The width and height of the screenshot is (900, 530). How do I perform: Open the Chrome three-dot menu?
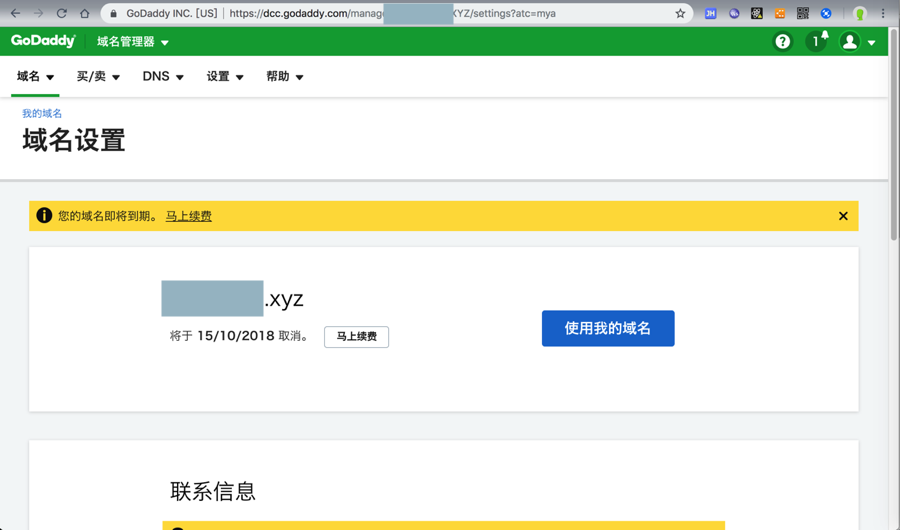883,13
